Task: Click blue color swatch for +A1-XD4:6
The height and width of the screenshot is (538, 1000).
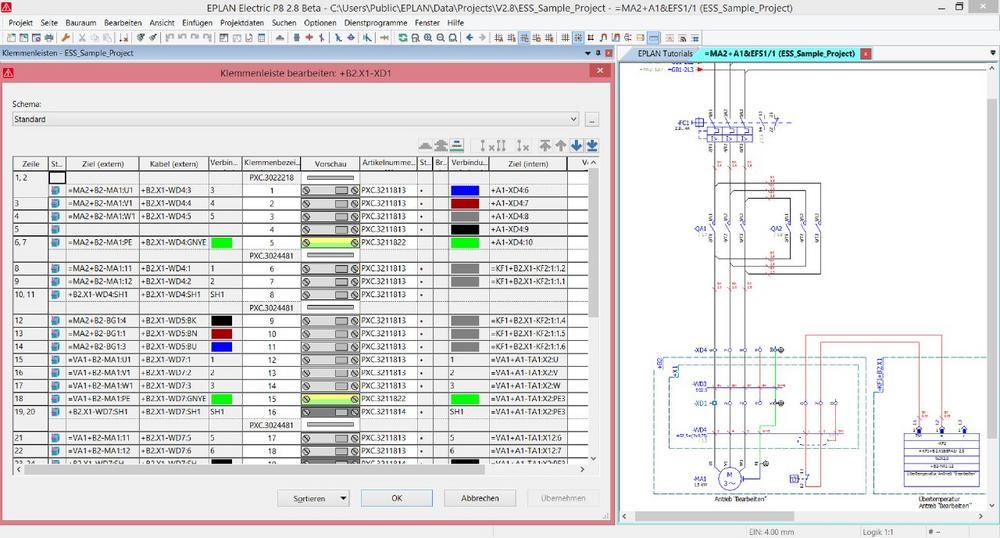Action: [465, 190]
